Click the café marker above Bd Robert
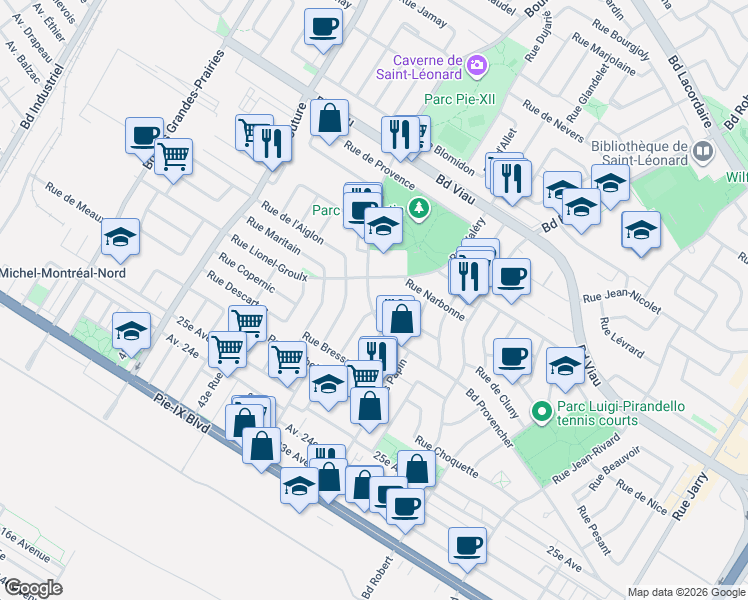The image size is (748, 600). coord(405,509)
